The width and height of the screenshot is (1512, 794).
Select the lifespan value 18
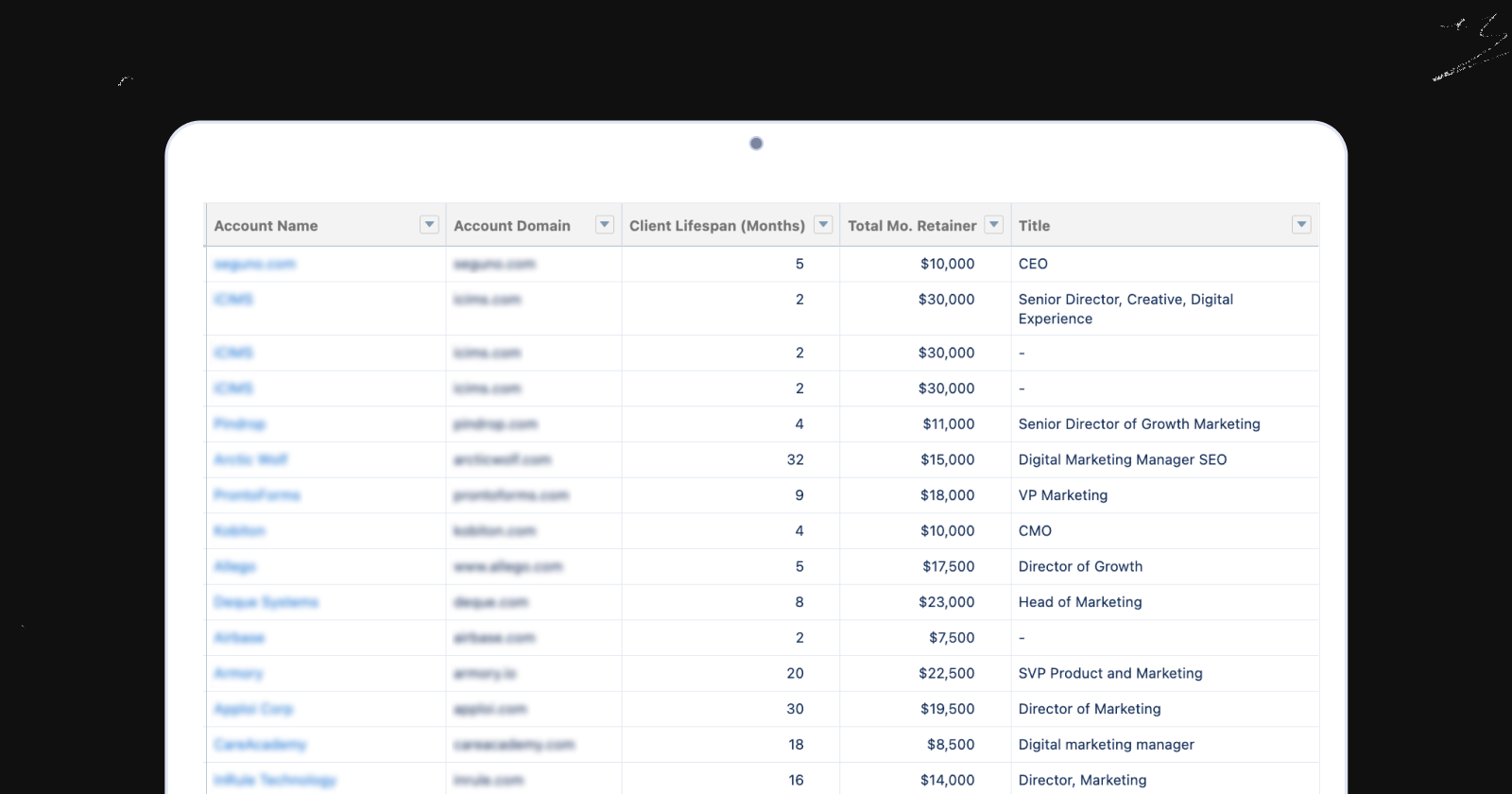tap(797, 745)
